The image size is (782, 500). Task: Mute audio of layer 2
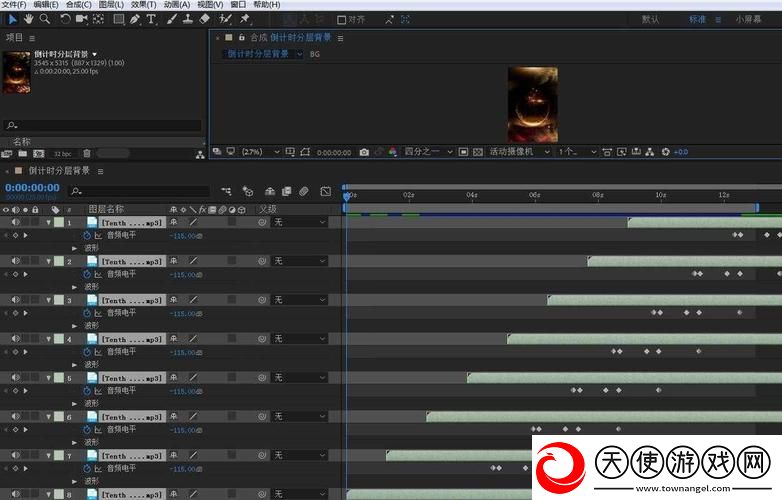click(15, 261)
